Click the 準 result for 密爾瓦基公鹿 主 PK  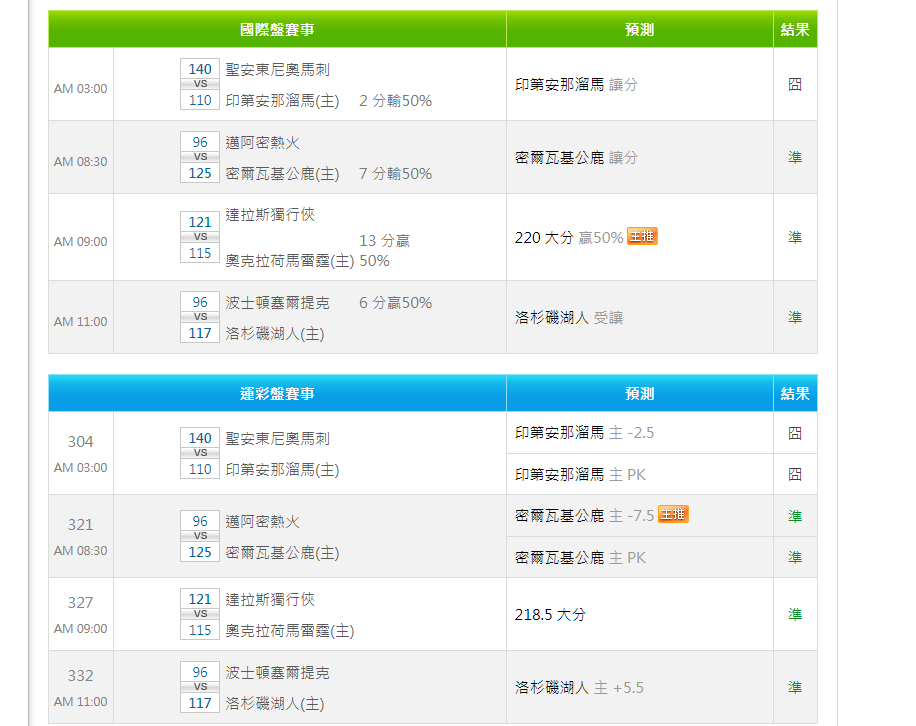795,557
